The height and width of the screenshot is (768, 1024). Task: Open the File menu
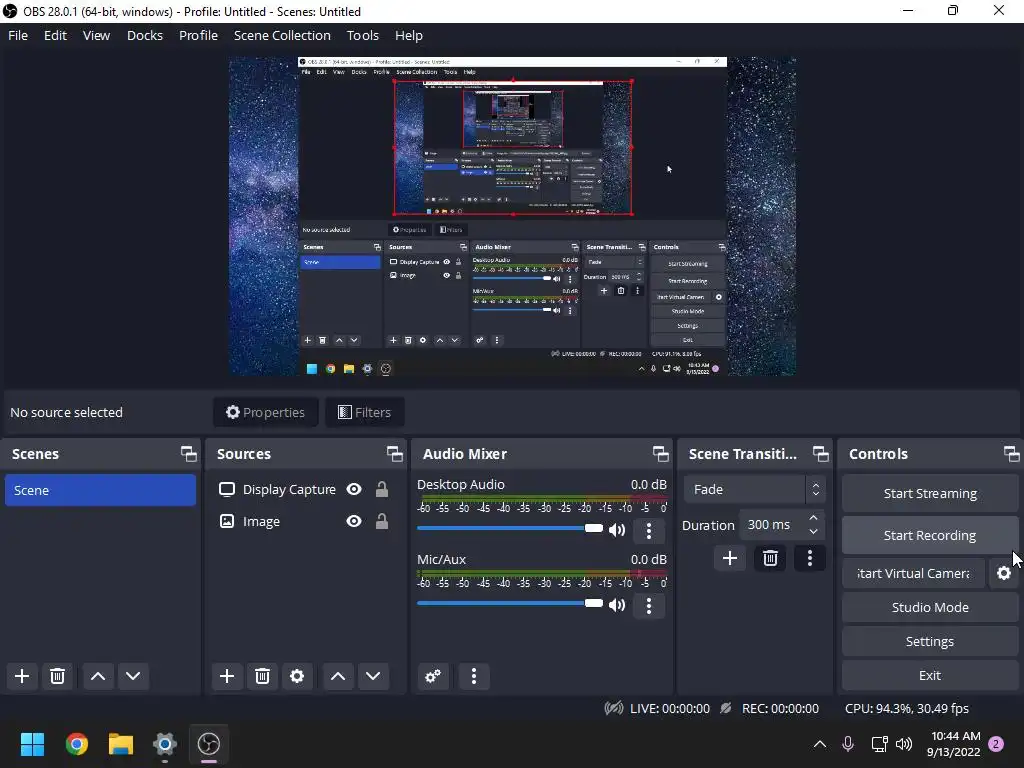18,35
